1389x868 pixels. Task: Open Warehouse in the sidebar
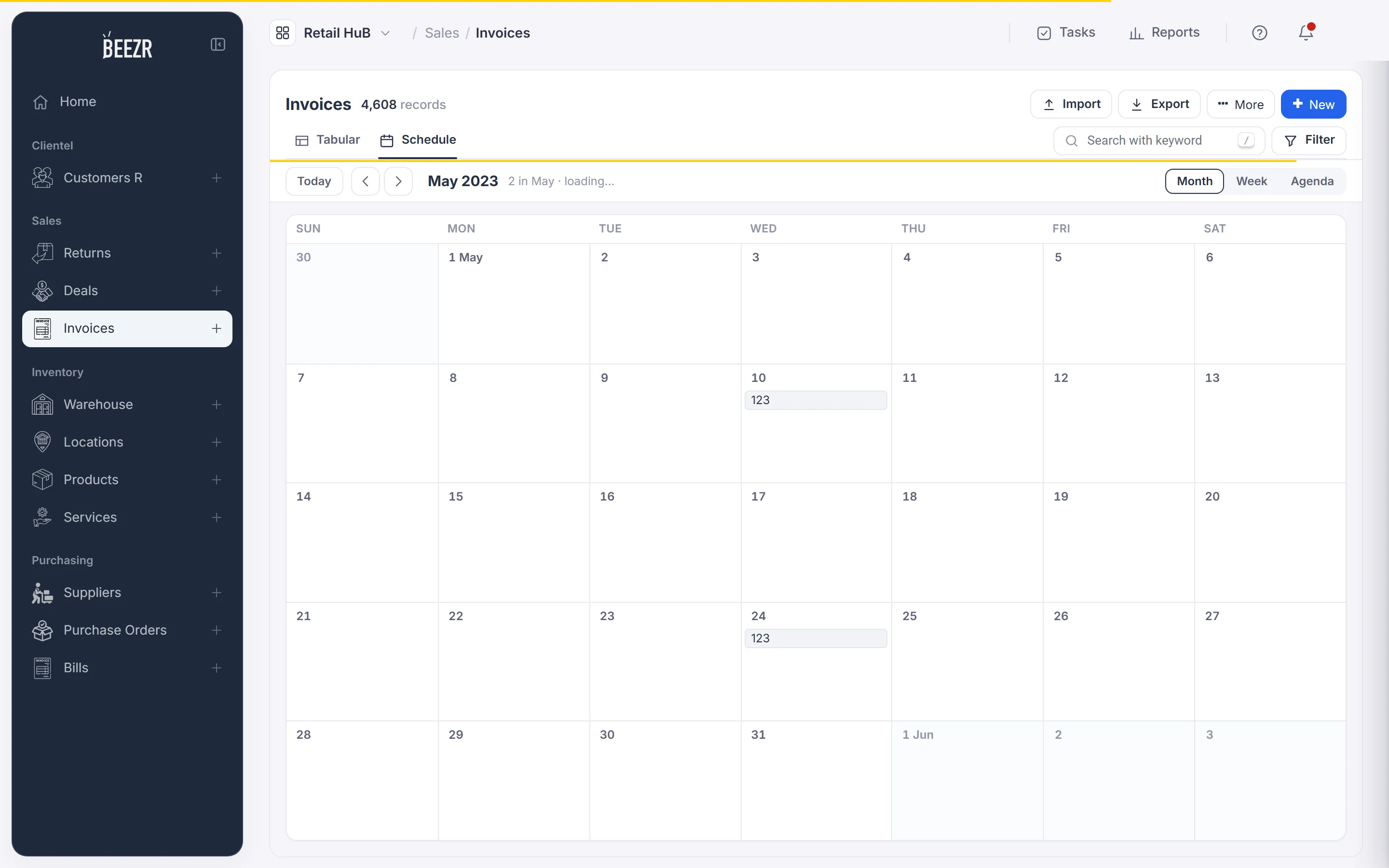[x=127, y=405]
